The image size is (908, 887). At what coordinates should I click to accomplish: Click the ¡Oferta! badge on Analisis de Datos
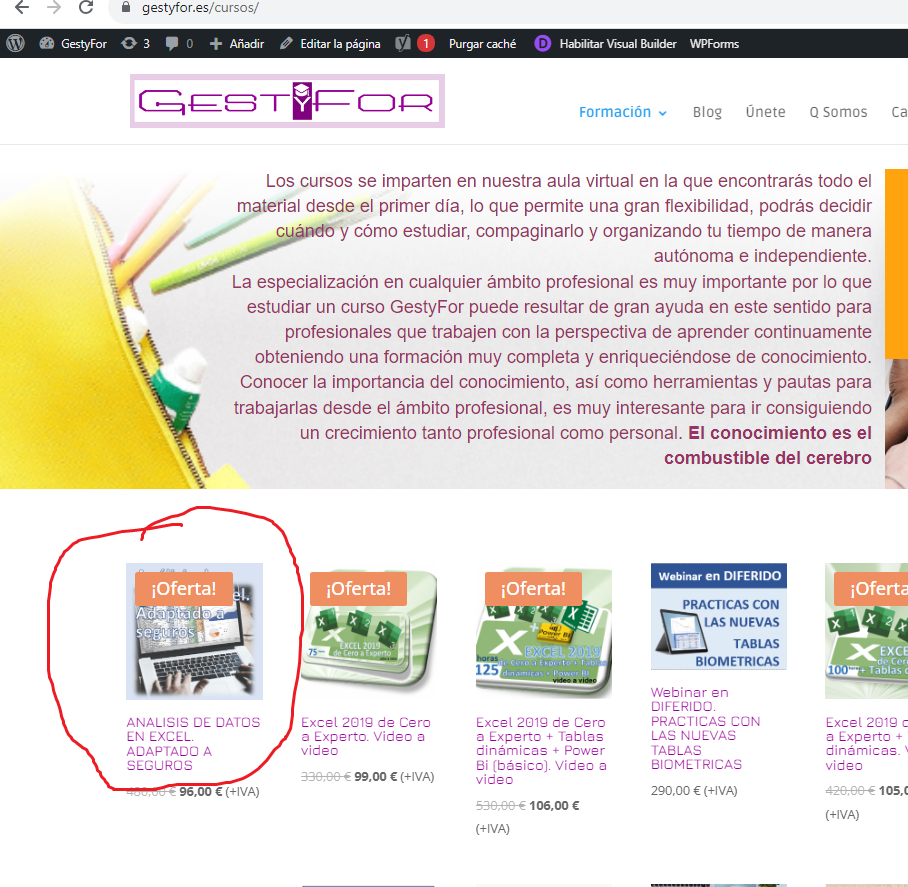(x=184, y=588)
